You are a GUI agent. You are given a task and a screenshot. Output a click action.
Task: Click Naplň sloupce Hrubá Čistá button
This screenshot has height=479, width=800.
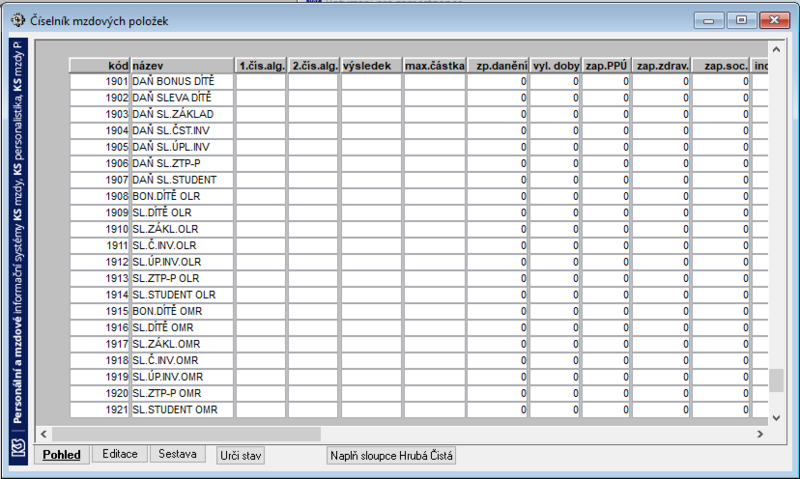click(x=391, y=455)
